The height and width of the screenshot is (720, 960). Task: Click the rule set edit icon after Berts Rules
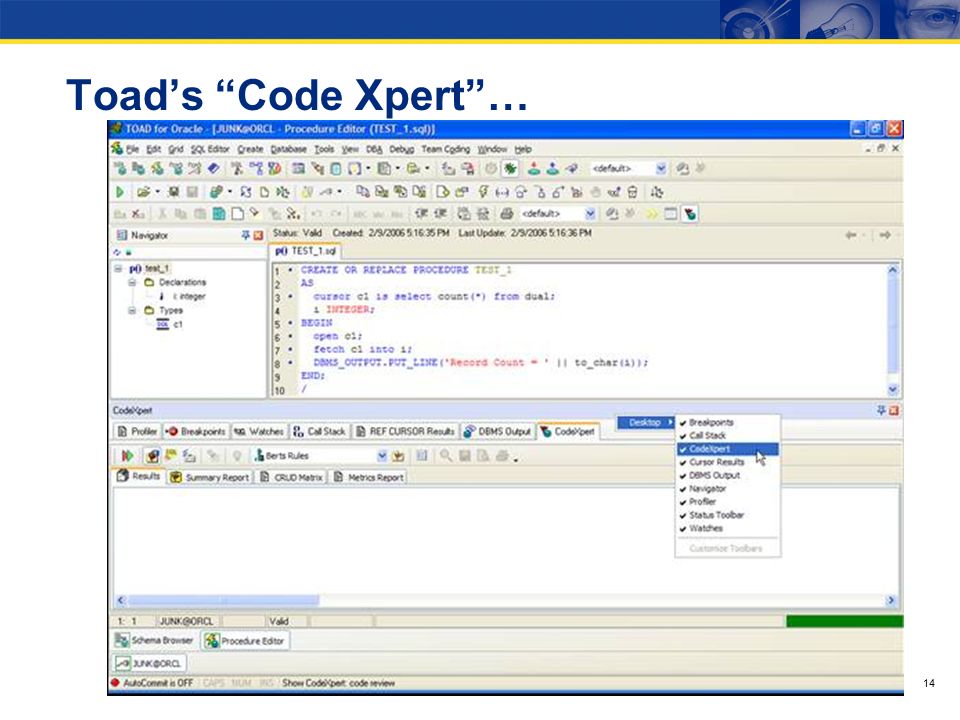point(399,456)
